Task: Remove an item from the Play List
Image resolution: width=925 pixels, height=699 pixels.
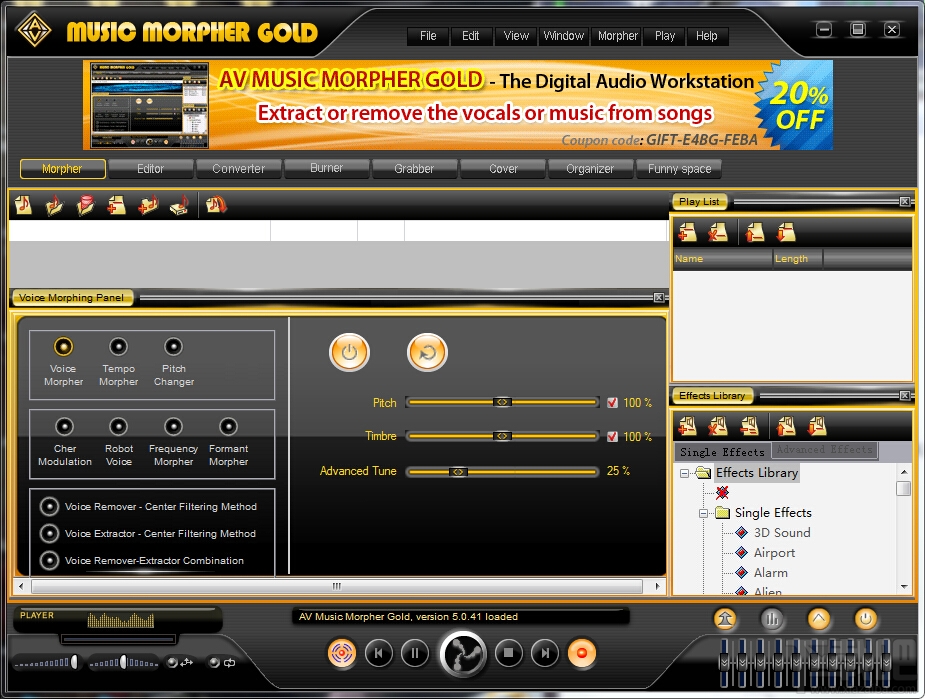Action: click(x=717, y=232)
